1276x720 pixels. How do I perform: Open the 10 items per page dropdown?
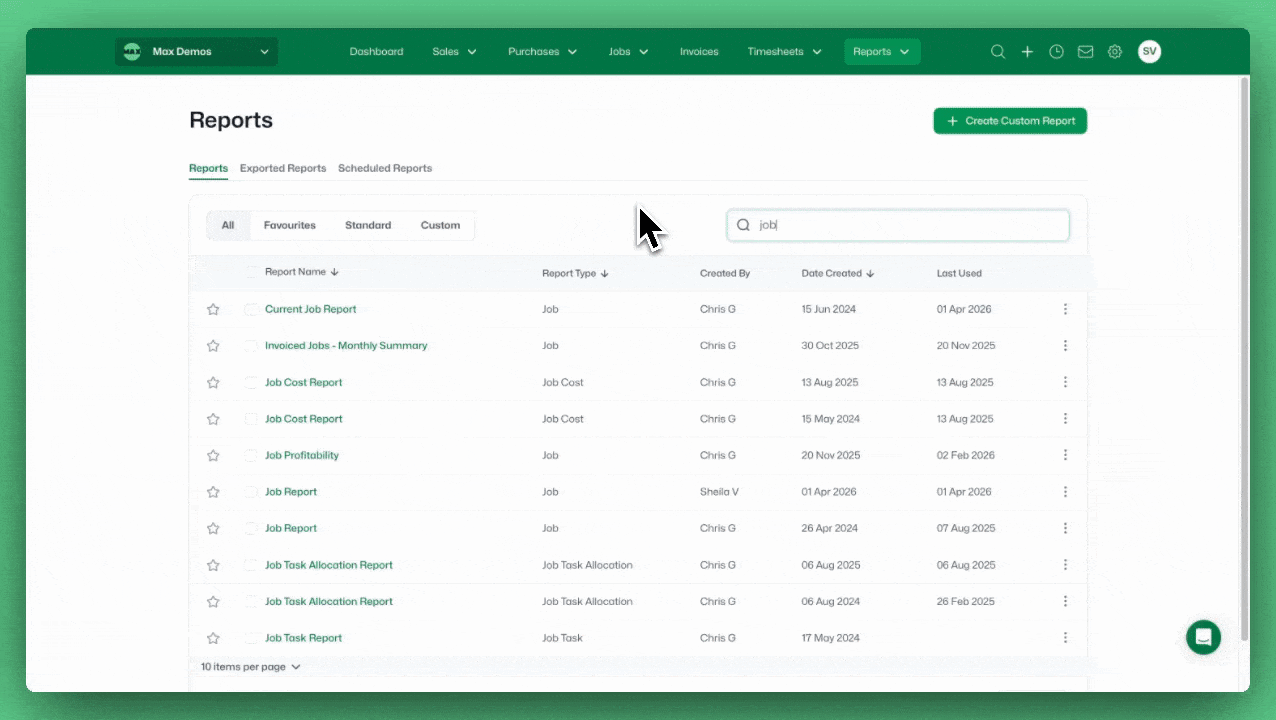click(250, 667)
